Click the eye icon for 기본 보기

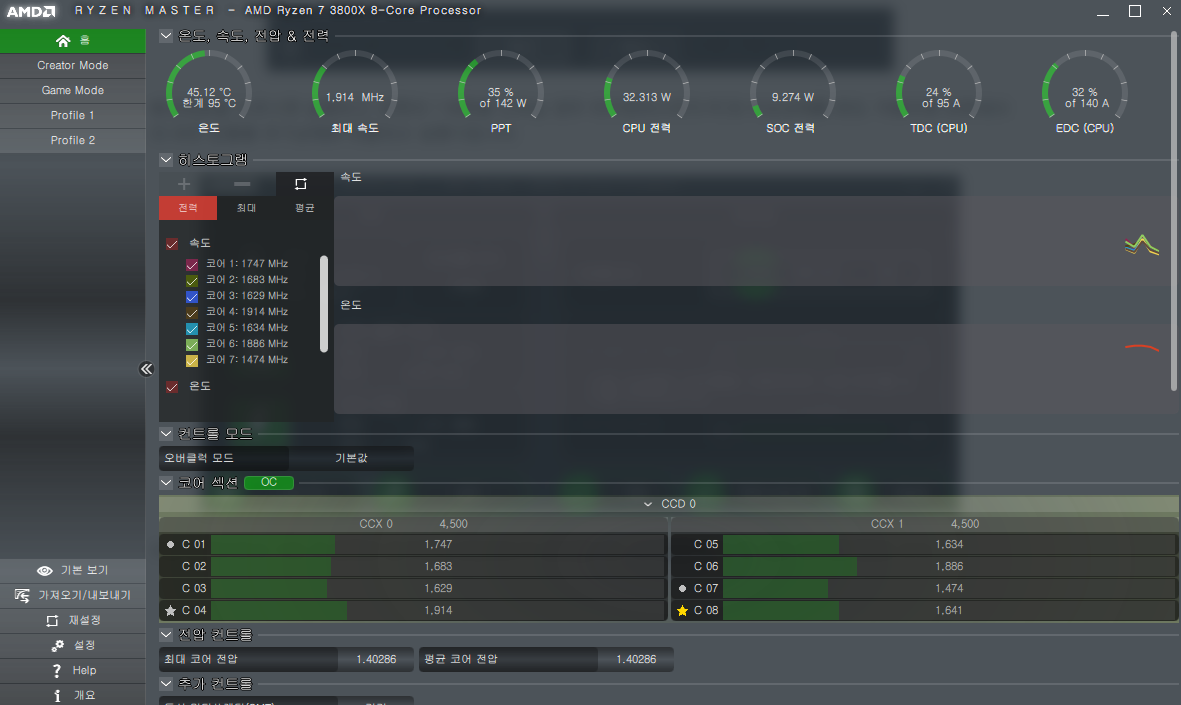[x=45, y=571]
